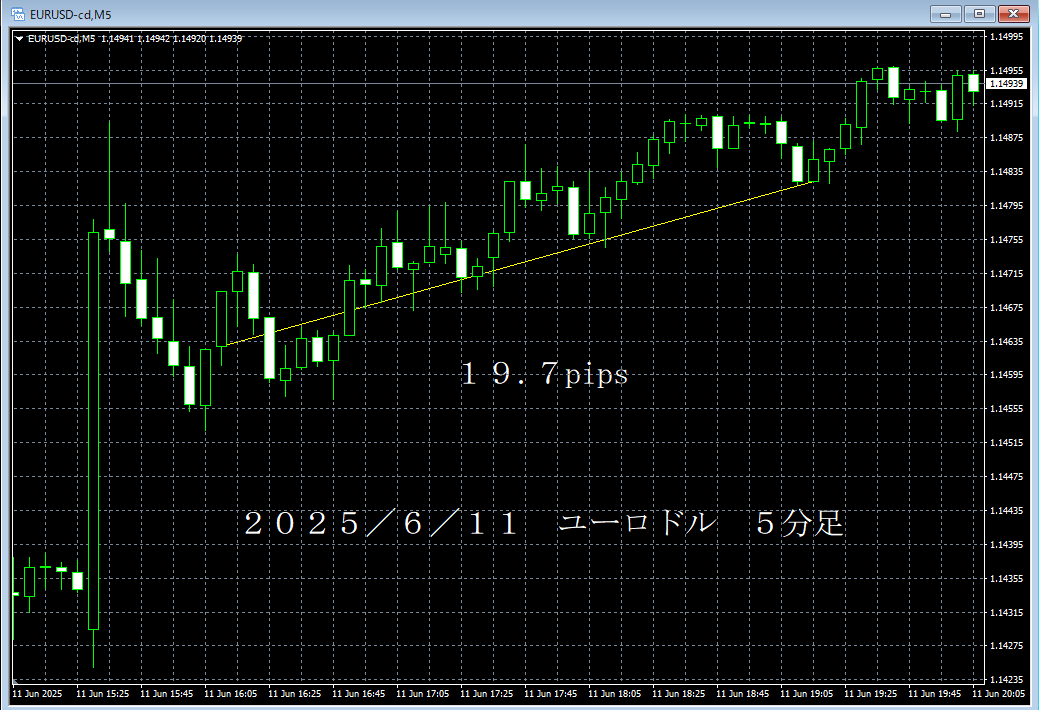Select the 2025/6/11 ユーロドル 5分足 text label
The width and height of the screenshot is (1039, 710).
(x=545, y=524)
